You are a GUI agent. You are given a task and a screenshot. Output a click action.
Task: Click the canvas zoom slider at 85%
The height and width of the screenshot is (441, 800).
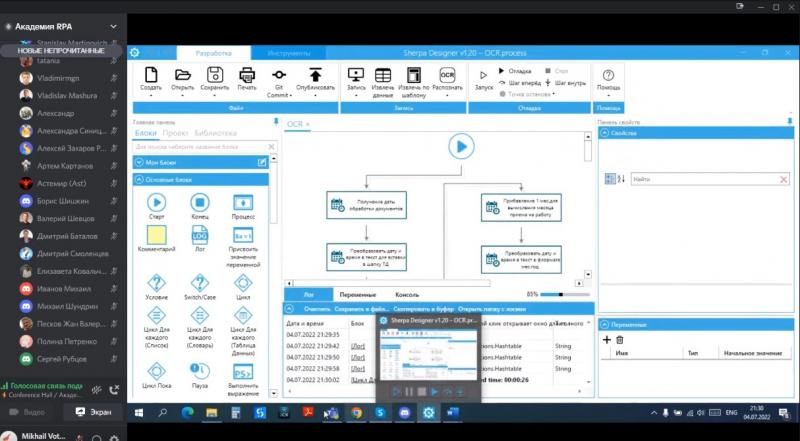click(x=565, y=294)
